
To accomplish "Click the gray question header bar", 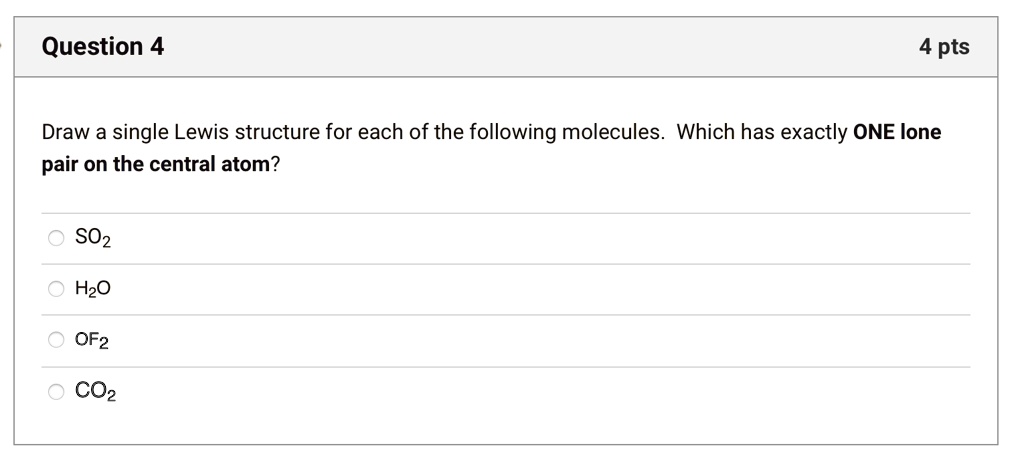I will click(x=506, y=47).
